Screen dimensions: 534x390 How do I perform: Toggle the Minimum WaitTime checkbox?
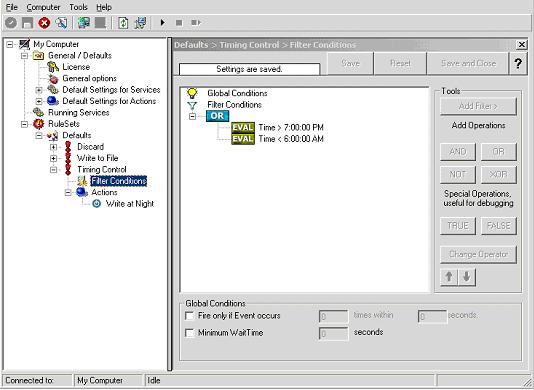[x=189, y=333]
